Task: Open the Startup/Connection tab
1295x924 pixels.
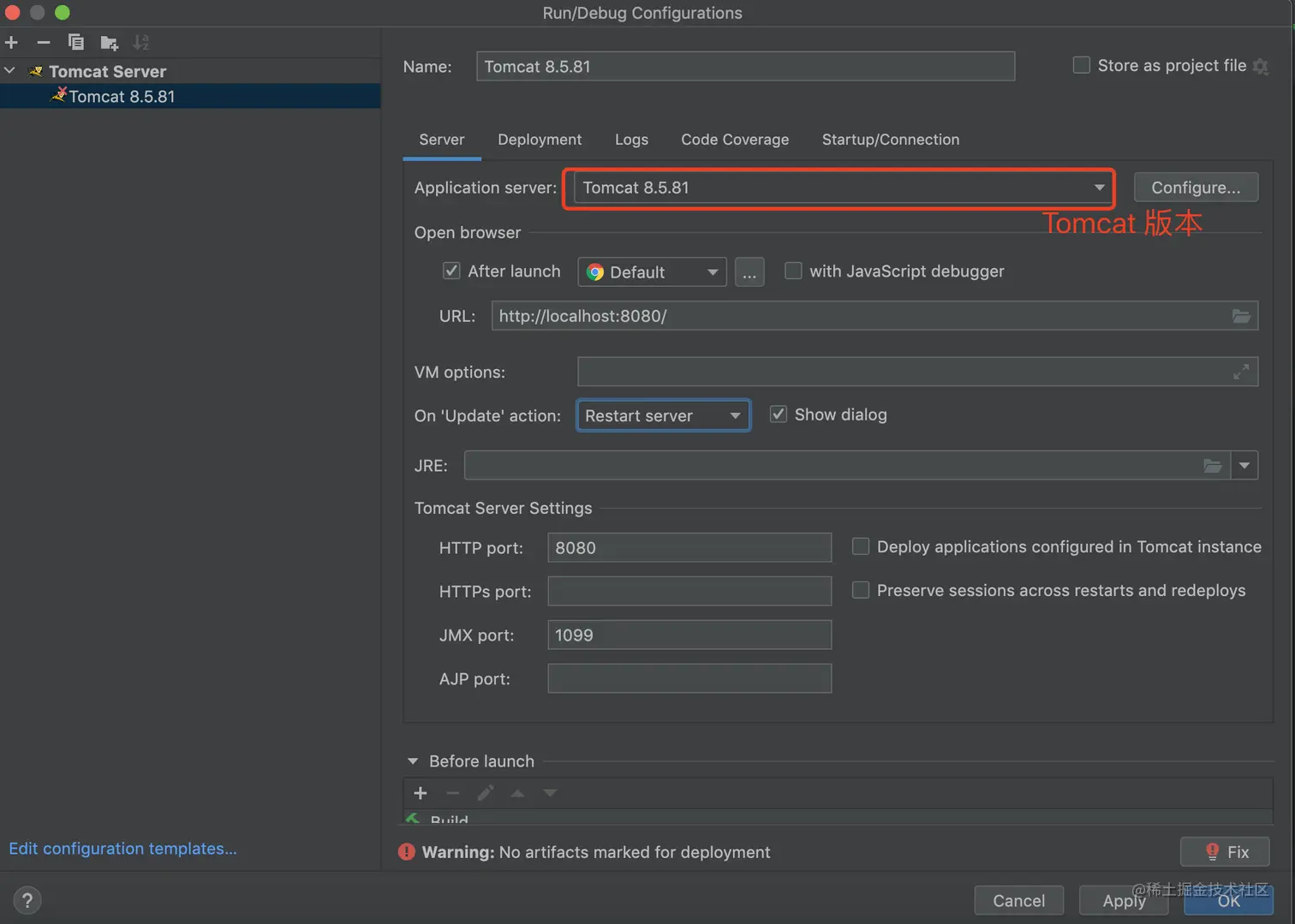Action: point(890,140)
